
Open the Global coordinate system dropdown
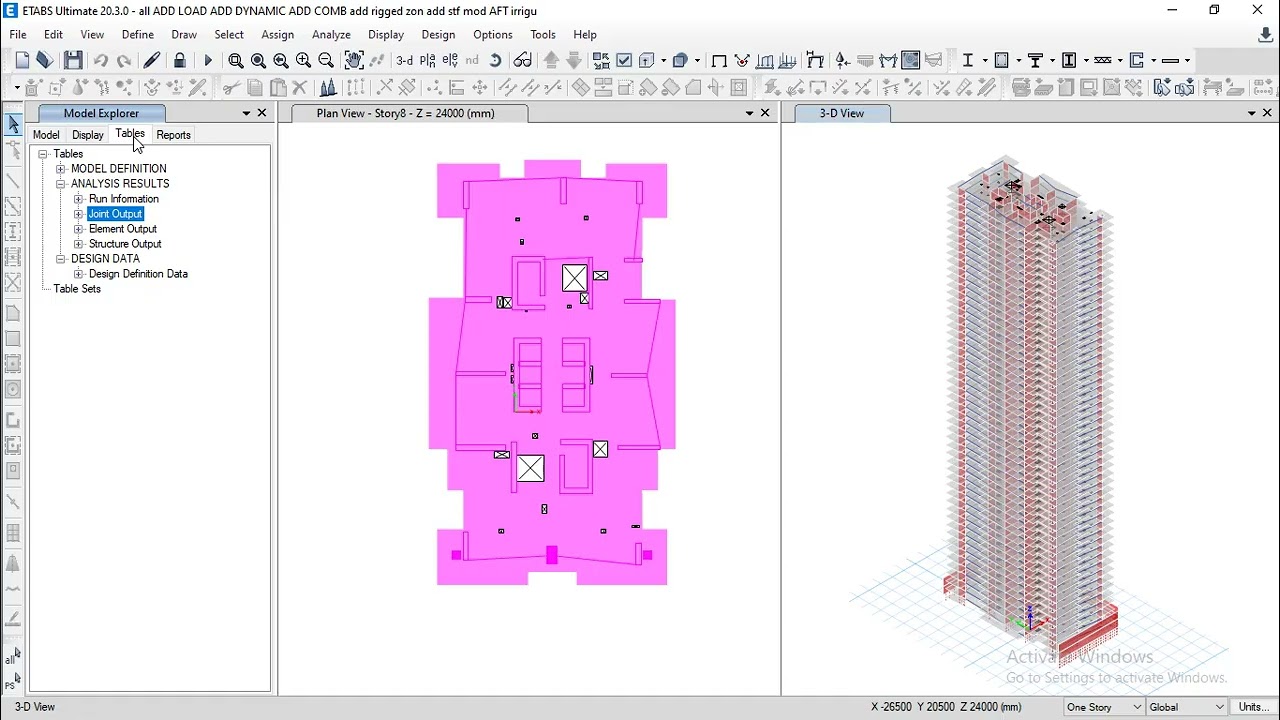pyautogui.click(x=1187, y=707)
